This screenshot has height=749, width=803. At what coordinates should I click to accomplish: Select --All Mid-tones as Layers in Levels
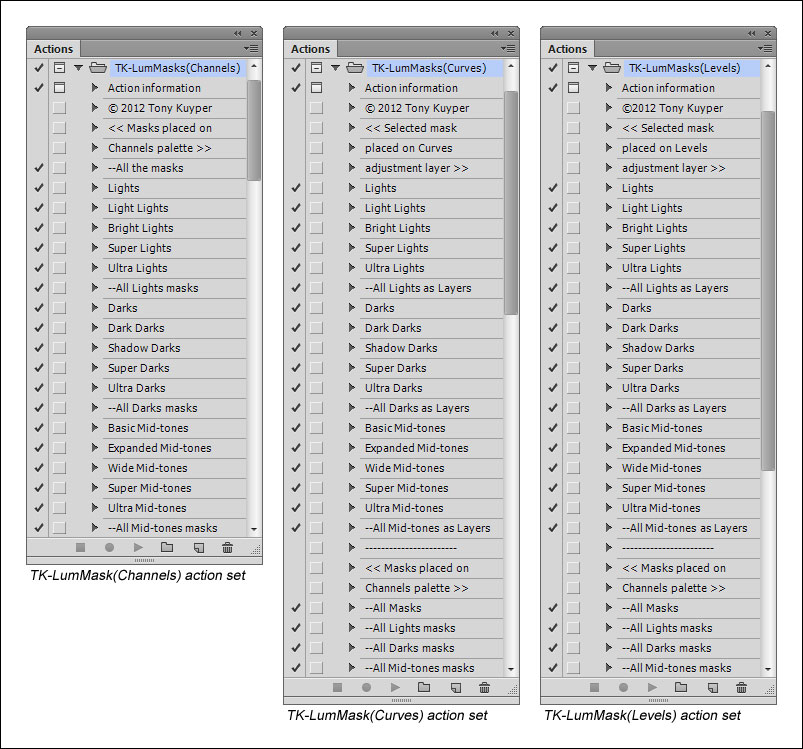click(685, 528)
